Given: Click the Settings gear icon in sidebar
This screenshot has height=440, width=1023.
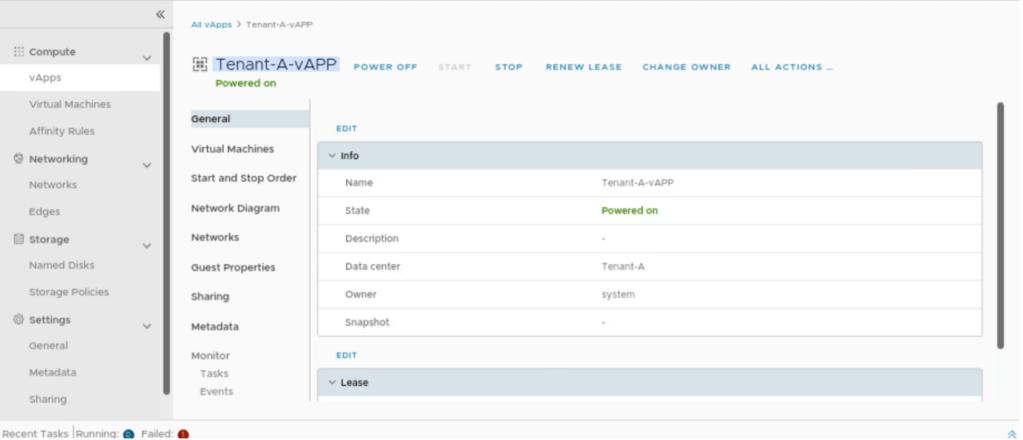Looking at the screenshot, I should [x=18, y=320].
